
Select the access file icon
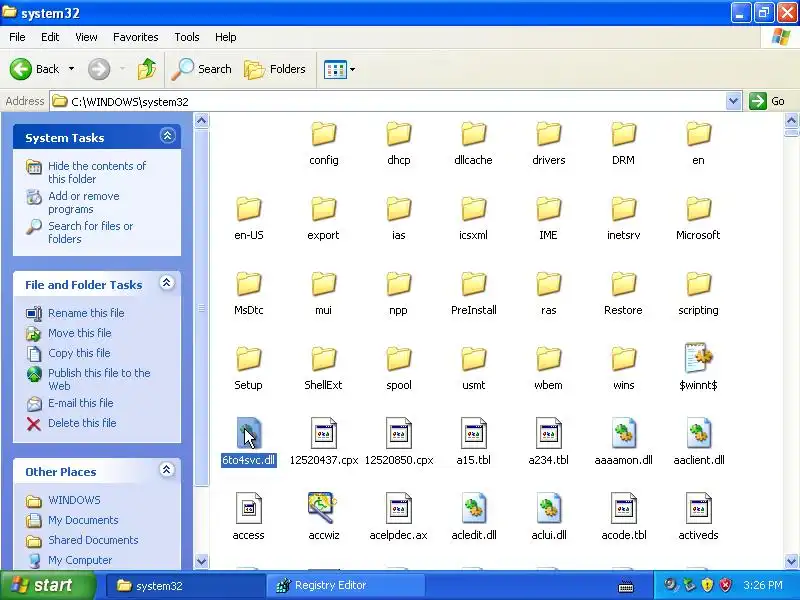click(x=248, y=508)
